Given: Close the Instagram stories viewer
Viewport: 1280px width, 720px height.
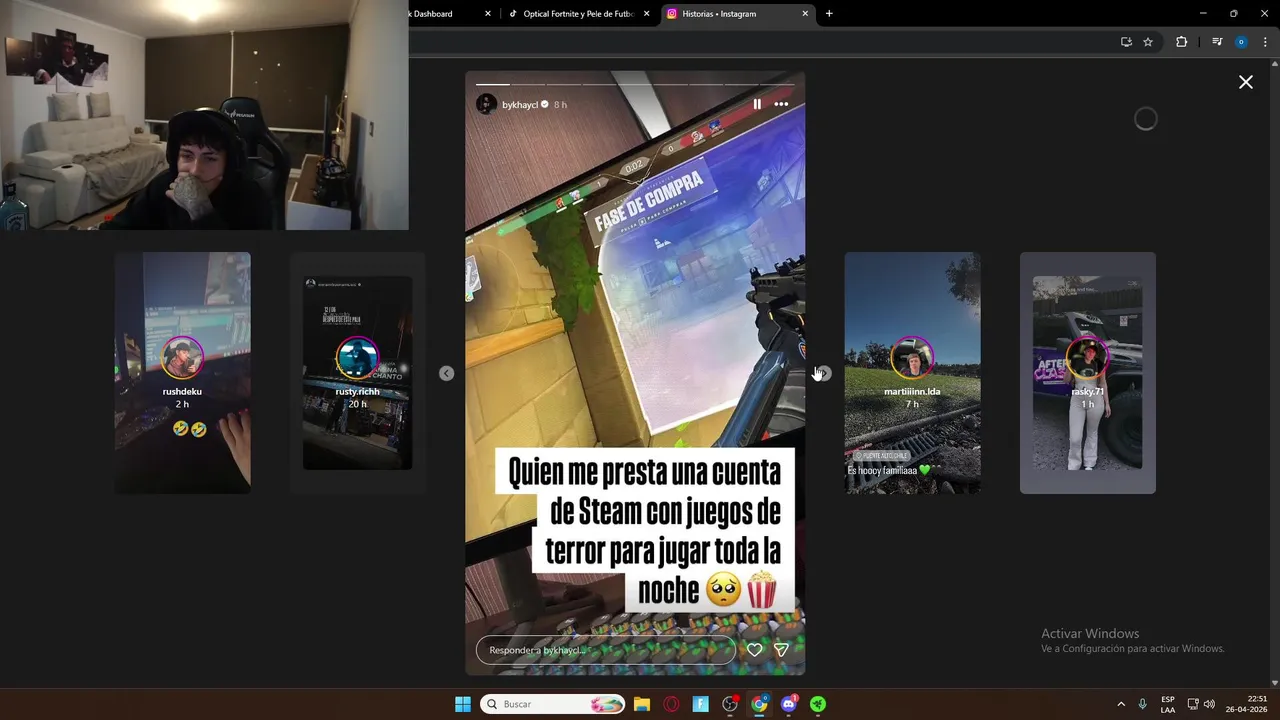Looking at the screenshot, I should (x=1246, y=82).
